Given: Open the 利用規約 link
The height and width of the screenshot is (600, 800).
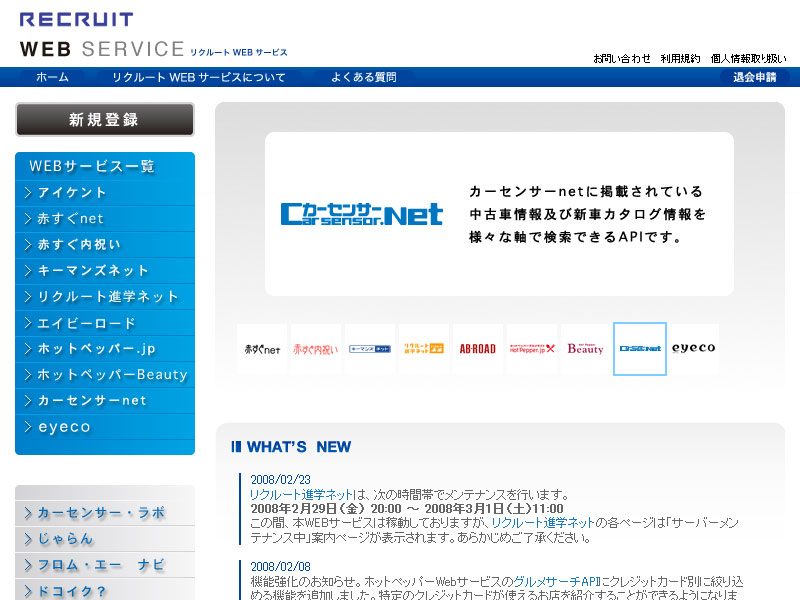Looking at the screenshot, I should (680, 59).
